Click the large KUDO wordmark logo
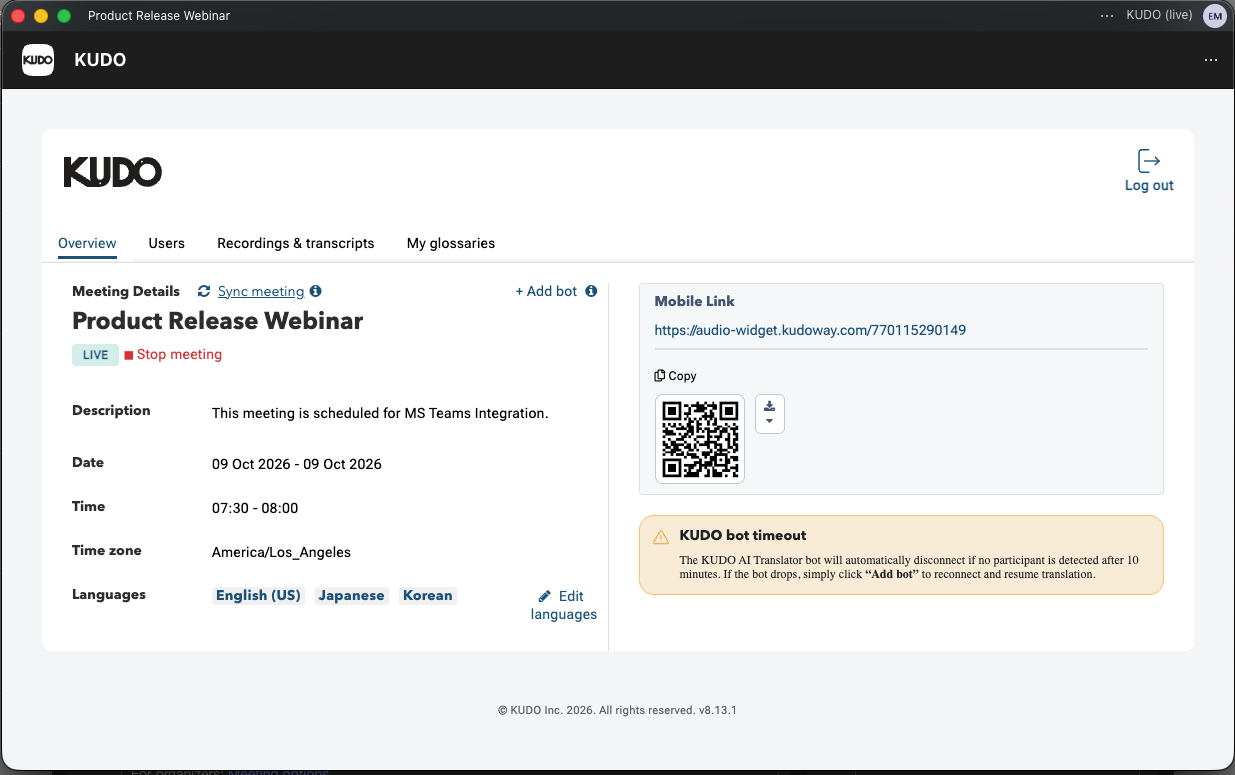1235x775 pixels. [113, 172]
